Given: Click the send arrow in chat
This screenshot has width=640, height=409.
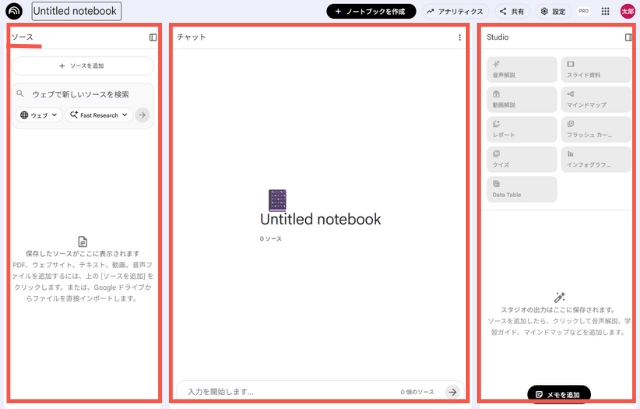Looking at the screenshot, I should pos(452,392).
